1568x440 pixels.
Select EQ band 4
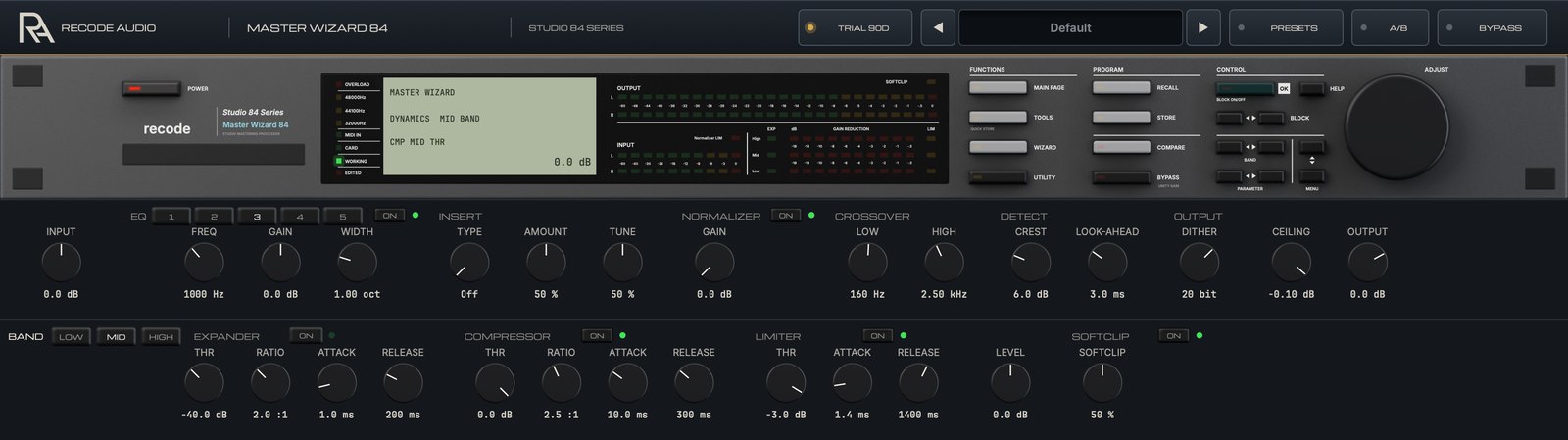click(x=300, y=216)
